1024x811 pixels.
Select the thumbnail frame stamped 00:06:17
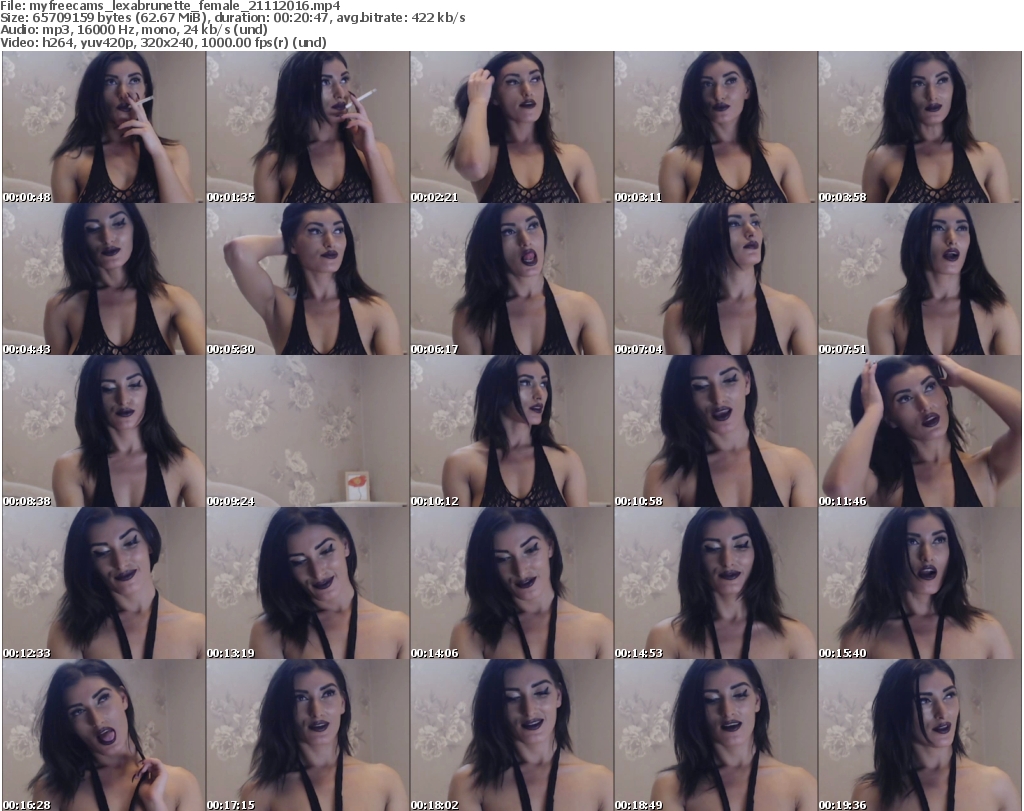pyautogui.click(x=512, y=279)
